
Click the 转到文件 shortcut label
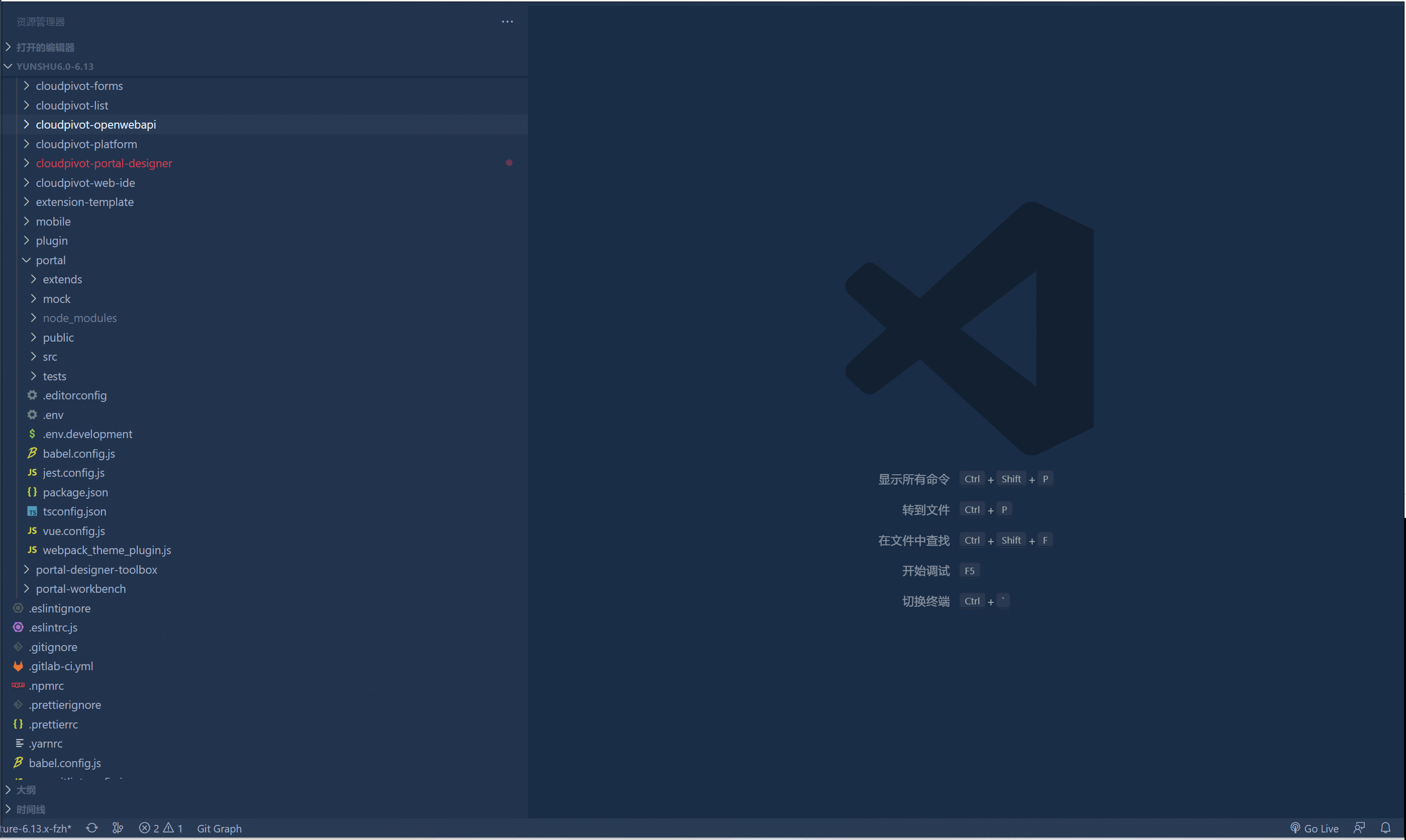925,510
